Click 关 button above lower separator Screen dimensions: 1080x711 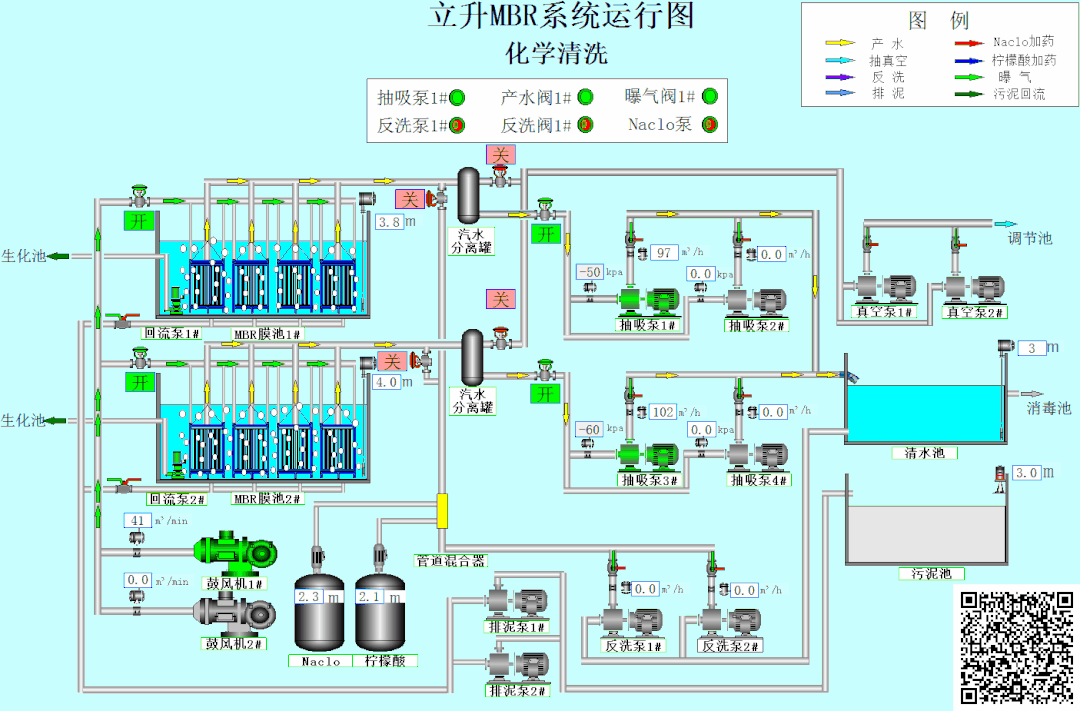pos(500,299)
